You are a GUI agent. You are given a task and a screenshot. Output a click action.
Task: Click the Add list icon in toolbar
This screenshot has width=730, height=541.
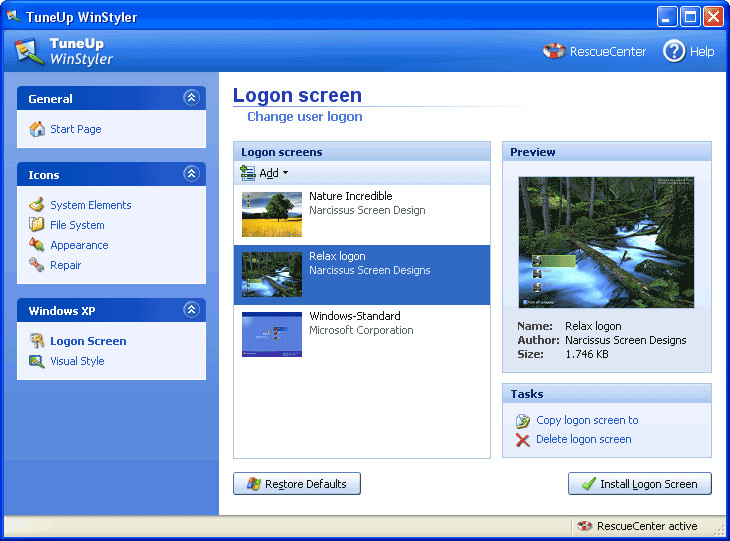248,173
